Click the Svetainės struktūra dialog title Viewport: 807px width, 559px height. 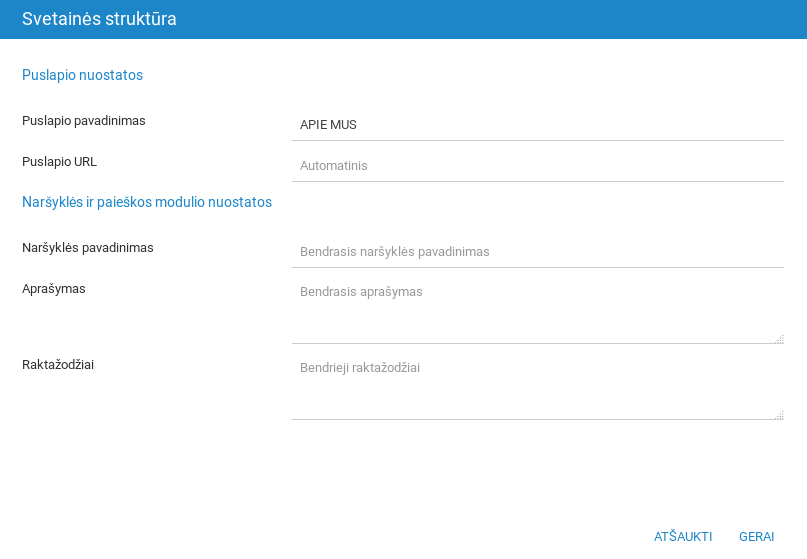point(99,19)
